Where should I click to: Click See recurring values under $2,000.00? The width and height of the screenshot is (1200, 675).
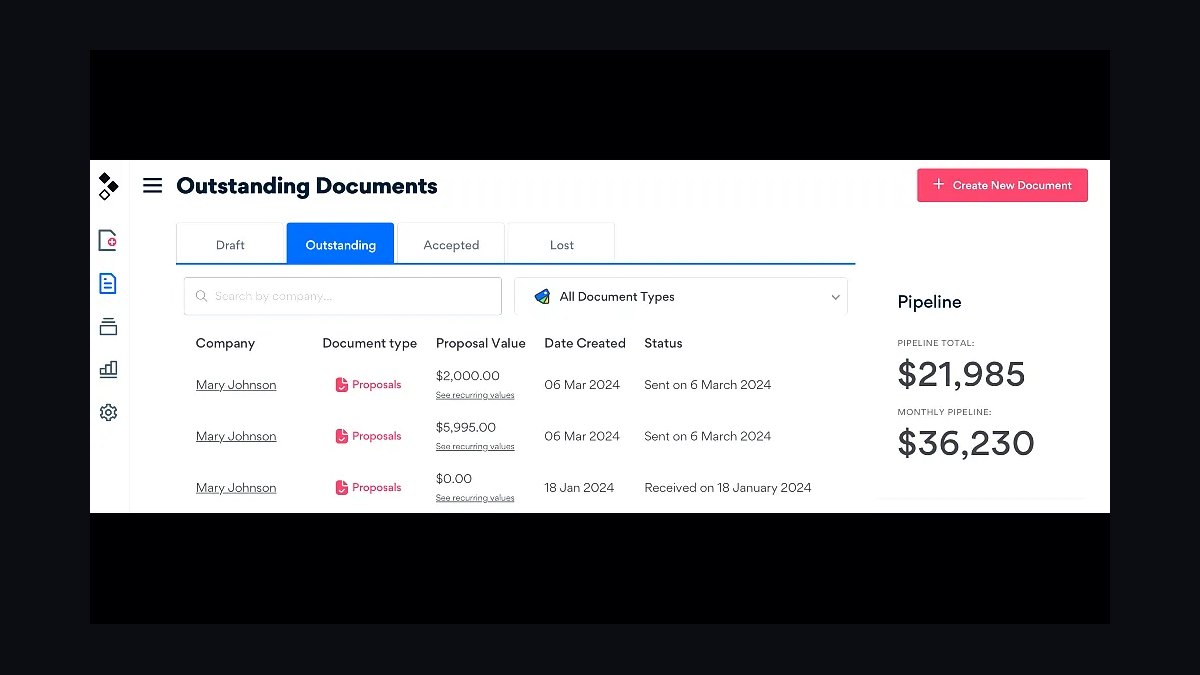point(475,396)
